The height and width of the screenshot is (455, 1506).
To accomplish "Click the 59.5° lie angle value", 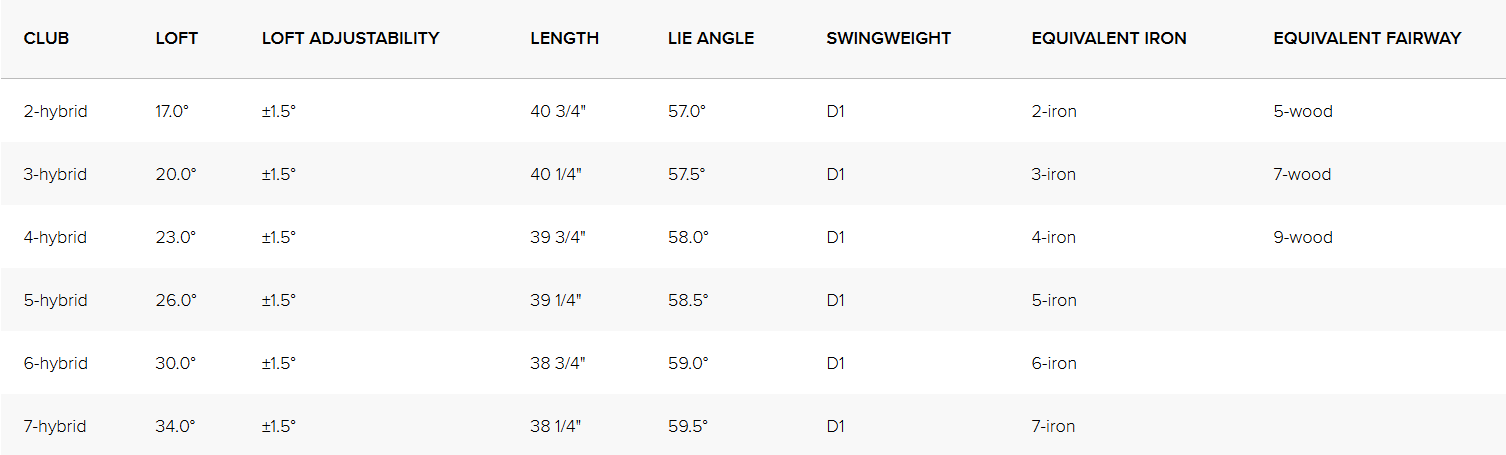I will pos(688,426).
